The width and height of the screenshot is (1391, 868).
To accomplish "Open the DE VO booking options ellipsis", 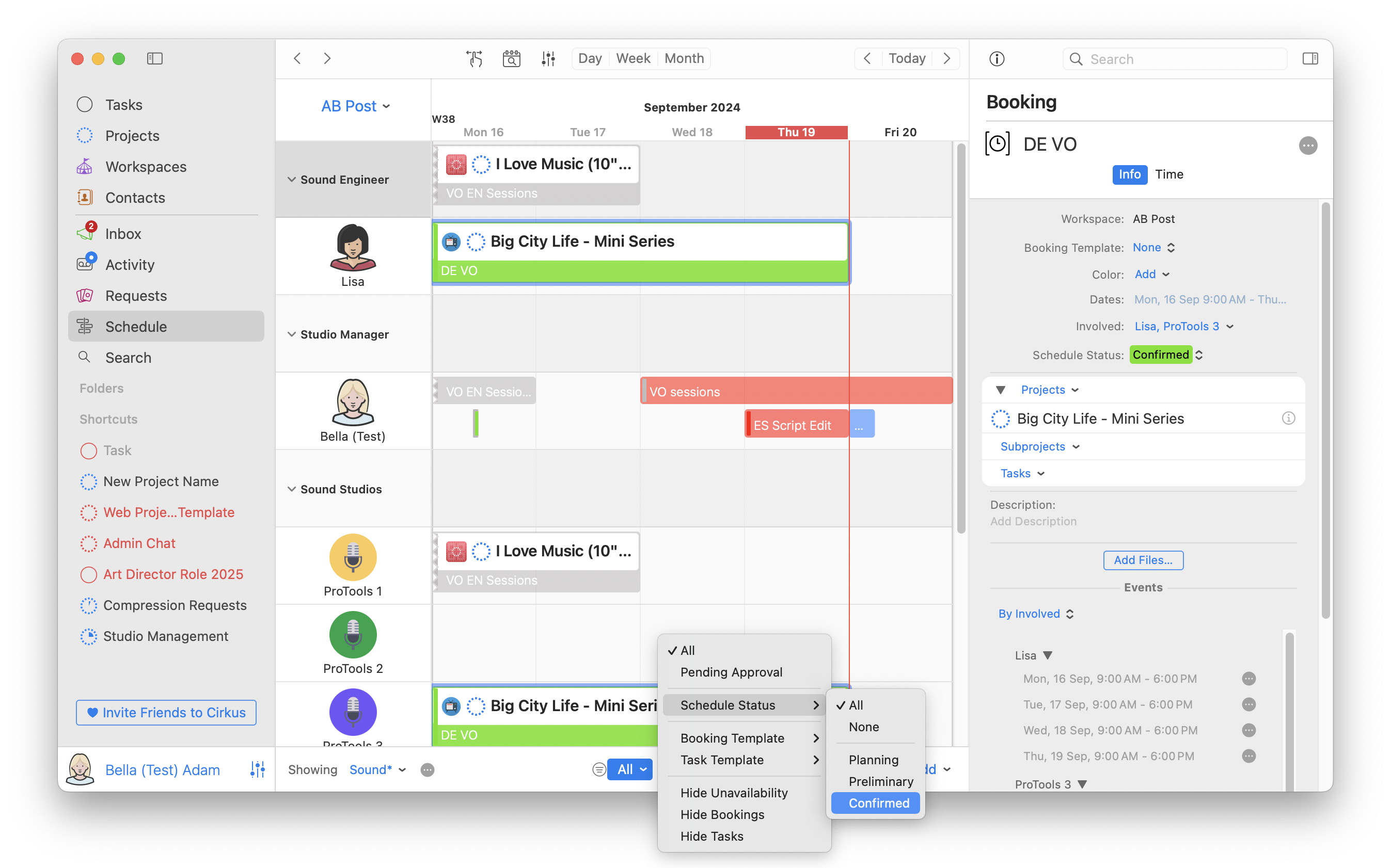I will point(1308,145).
